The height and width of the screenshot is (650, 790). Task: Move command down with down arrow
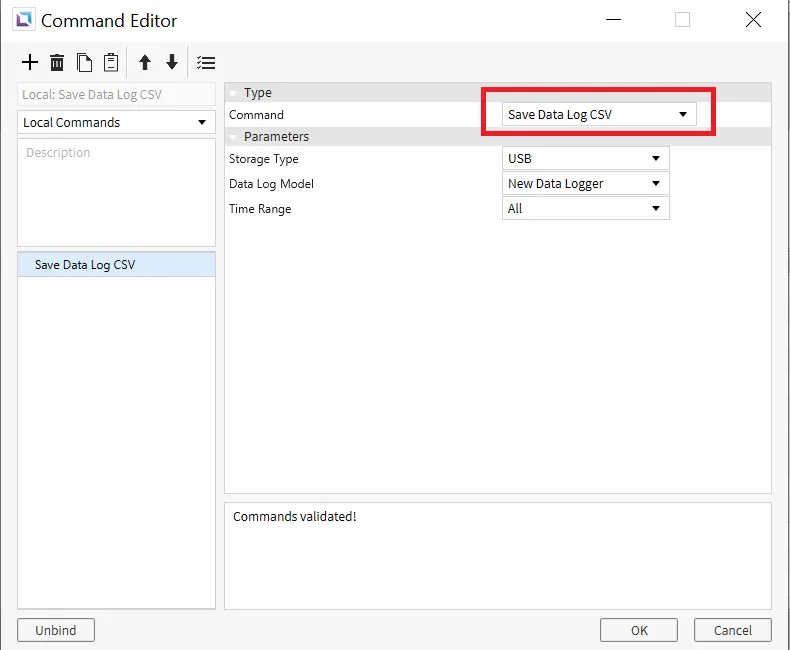(x=172, y=63)
